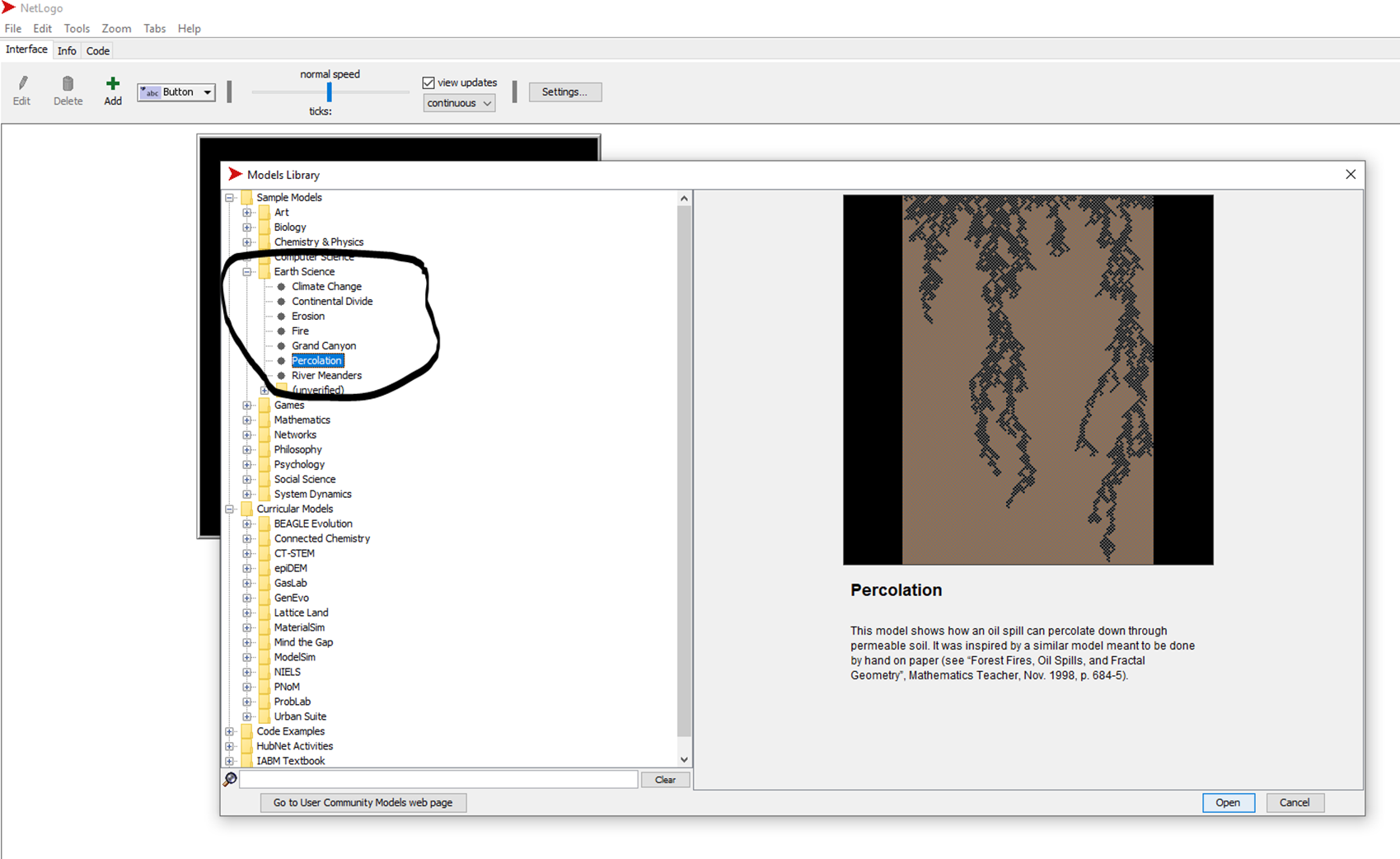
Task: Open the continuous update mode dropdown
Action: (459, 103)
